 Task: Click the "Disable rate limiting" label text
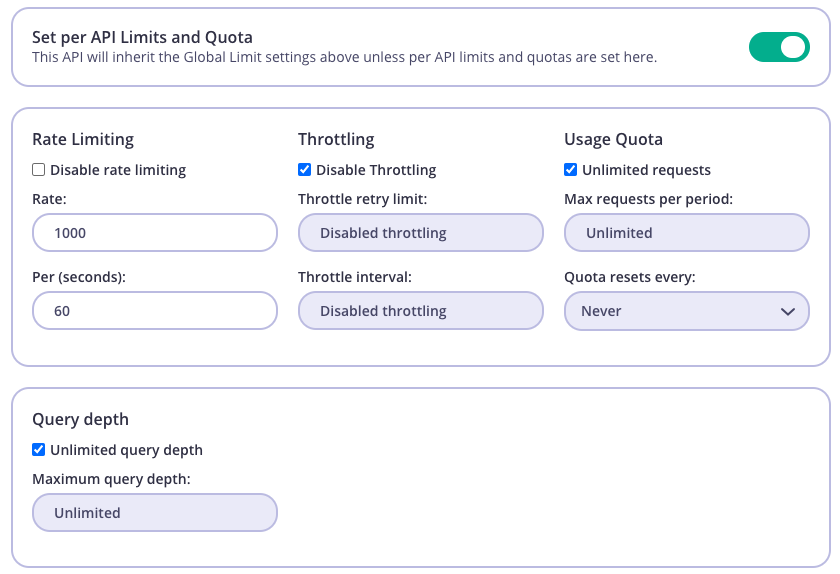(x=118, y=170)
